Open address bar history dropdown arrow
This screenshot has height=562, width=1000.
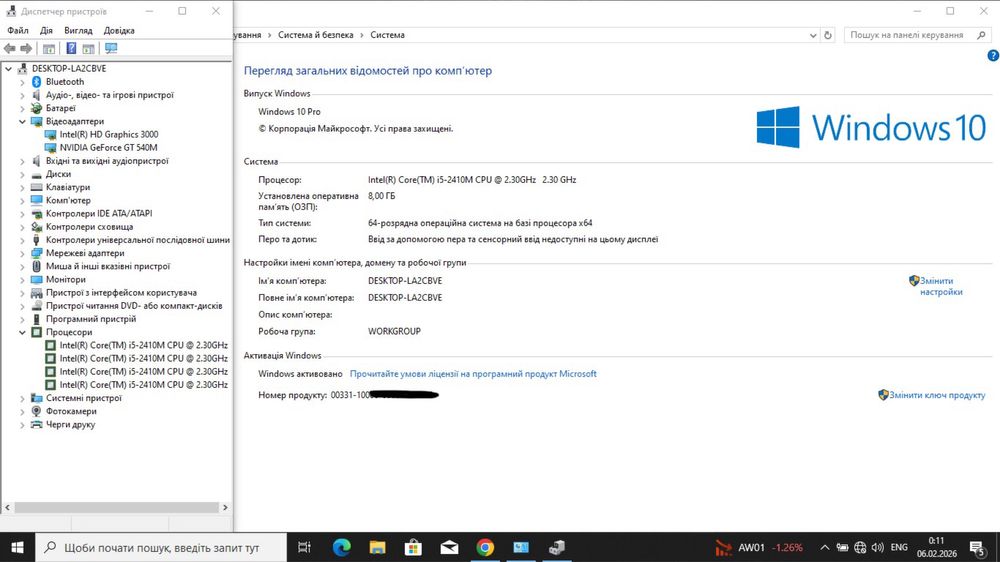812,35
